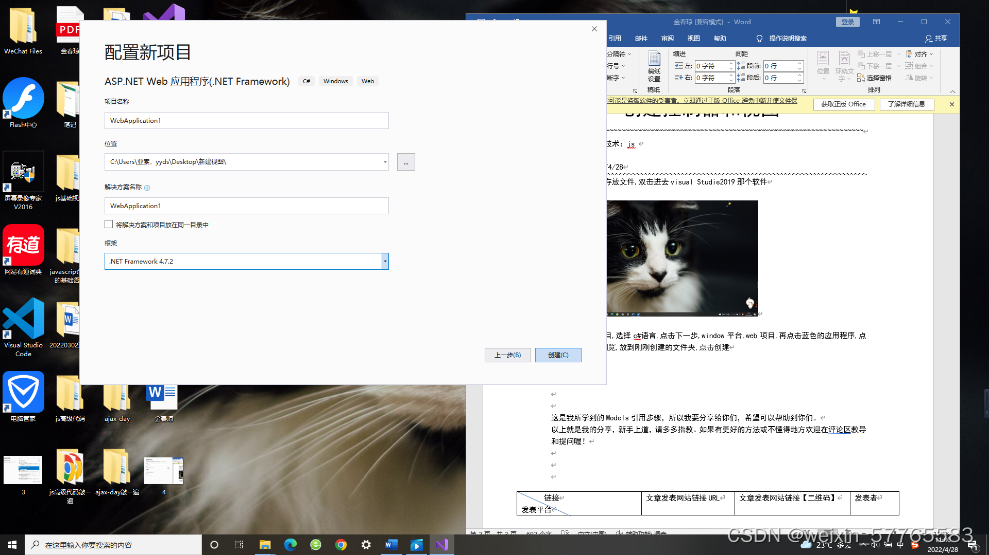Dismiss the yellow Office notification bar

tap(952, 104)
